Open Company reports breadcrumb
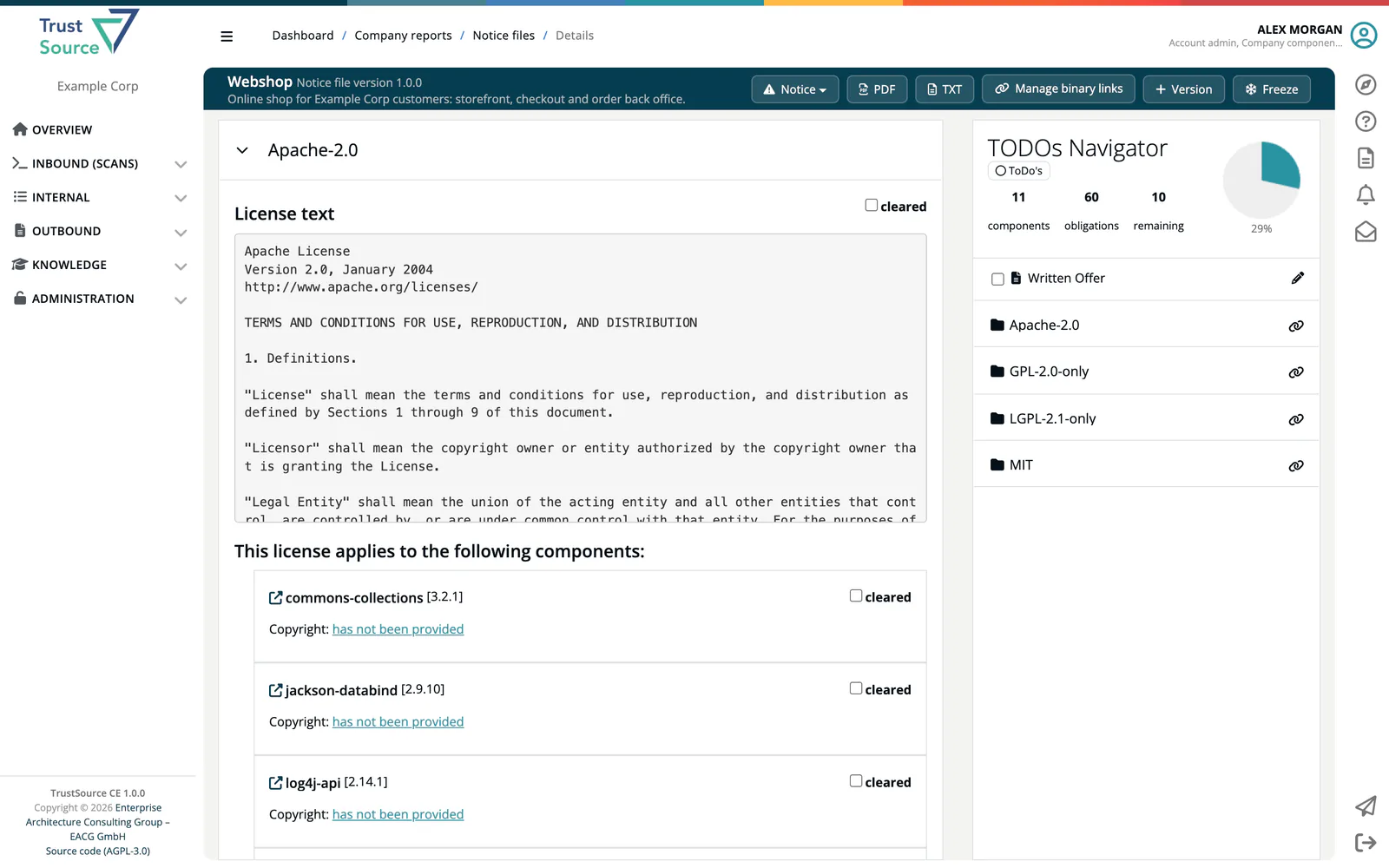 click(x=403, y=36)
